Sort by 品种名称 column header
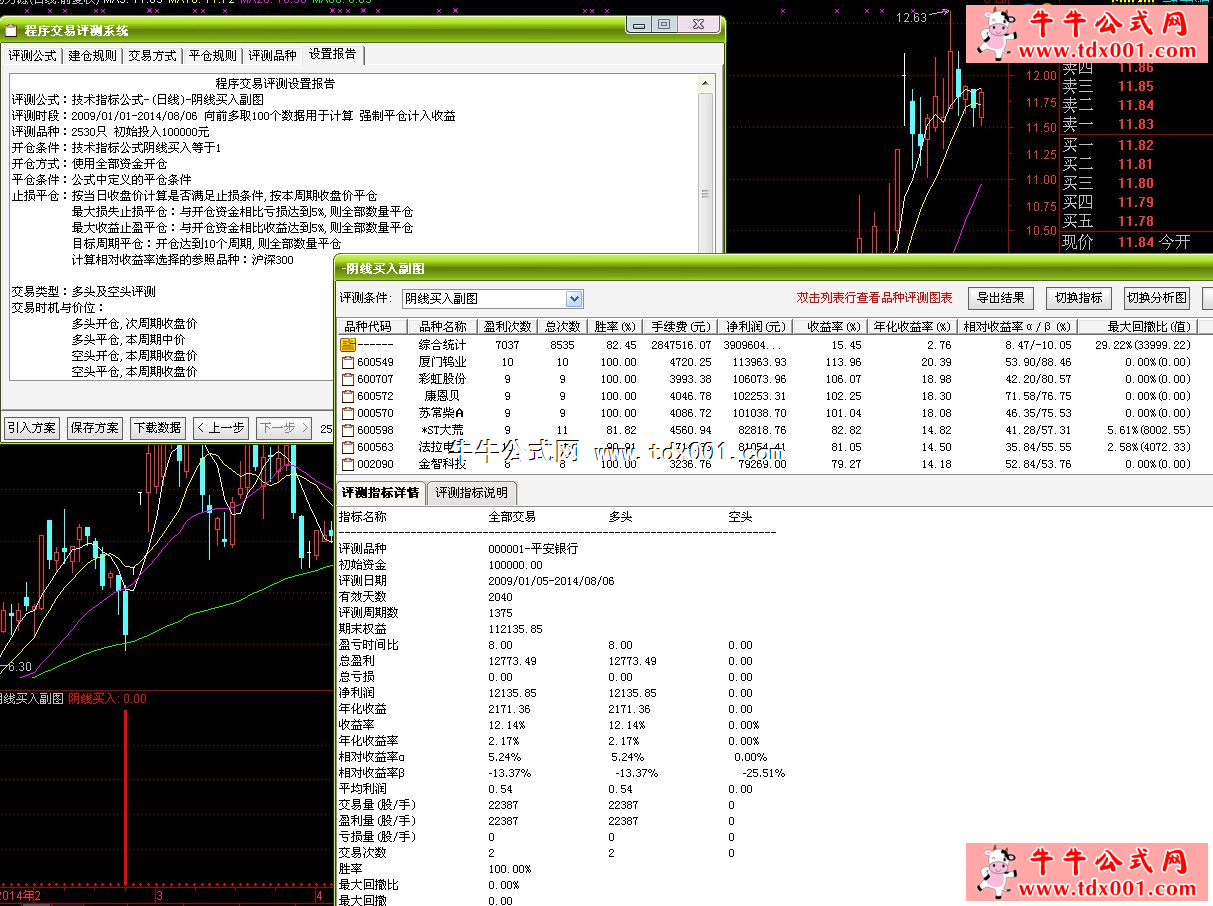This screenshot has height=906, width=1213. (442, 326)
